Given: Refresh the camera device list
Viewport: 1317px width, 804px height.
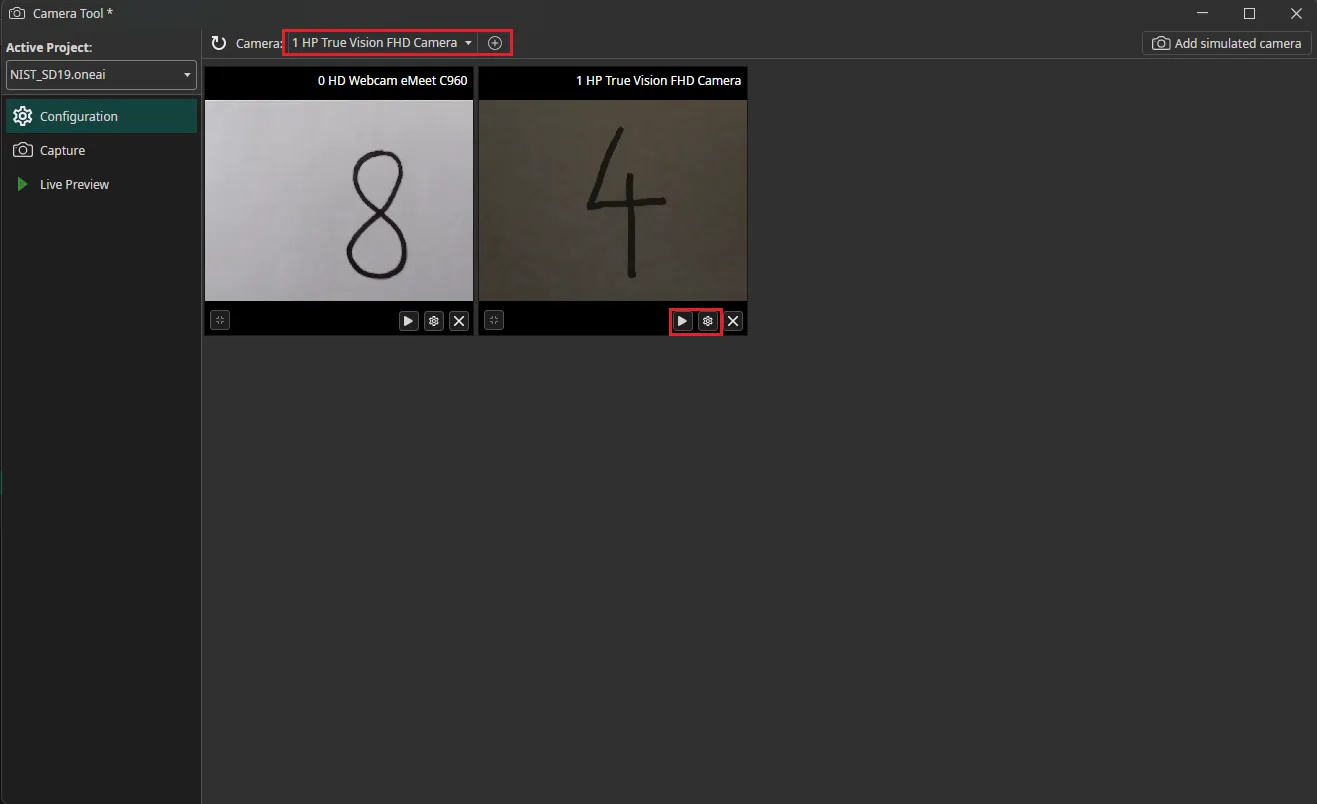Looking at the screenshot, I should point(218,43).
